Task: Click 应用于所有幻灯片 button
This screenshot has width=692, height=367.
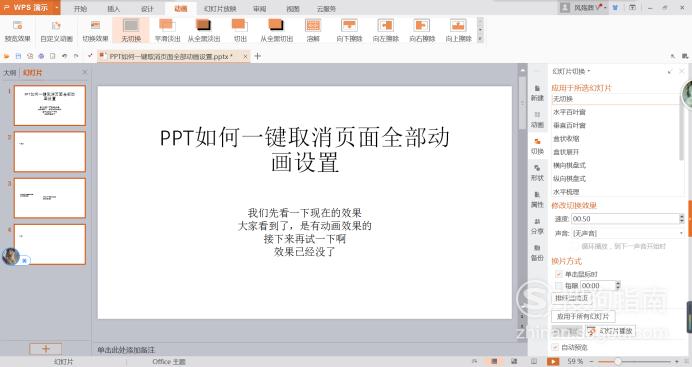Action: pyautogui.click(x=583, y=316)
